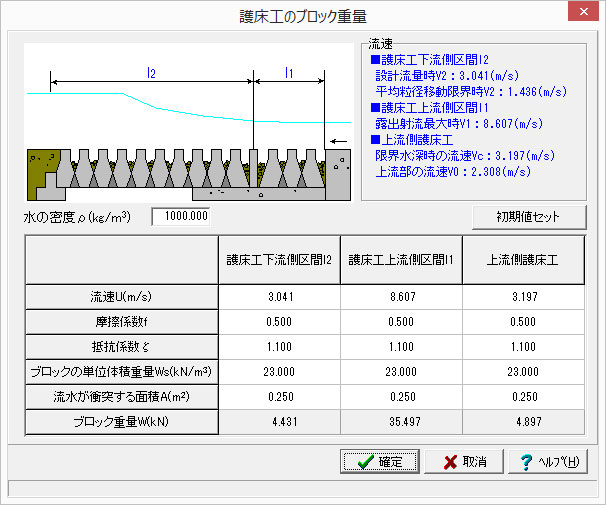Select block weight cell 4.431
The width and height of the screenshot is (606, 505).
(280, 422)
